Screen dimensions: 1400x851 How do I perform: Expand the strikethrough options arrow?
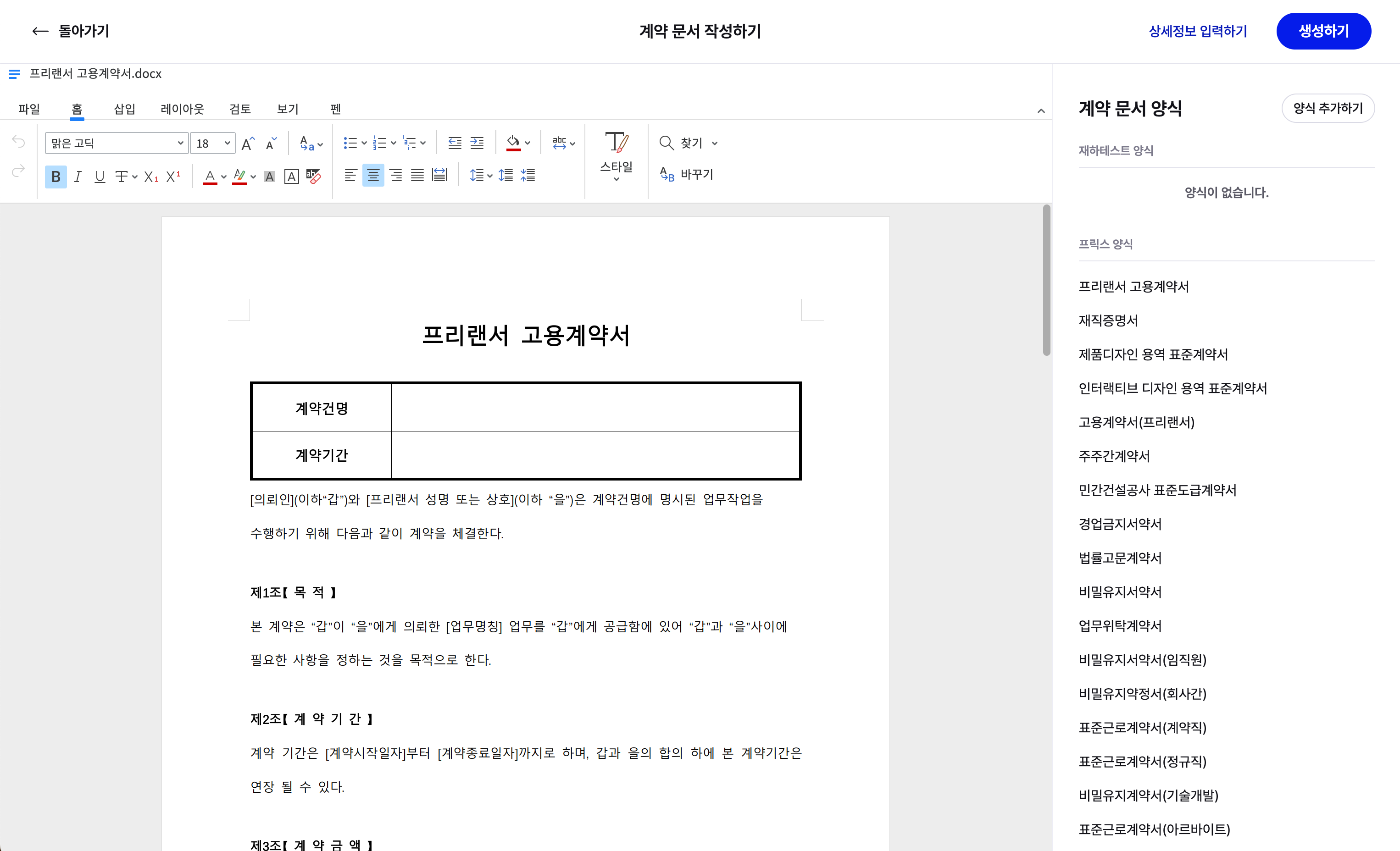tap(135, 177)
